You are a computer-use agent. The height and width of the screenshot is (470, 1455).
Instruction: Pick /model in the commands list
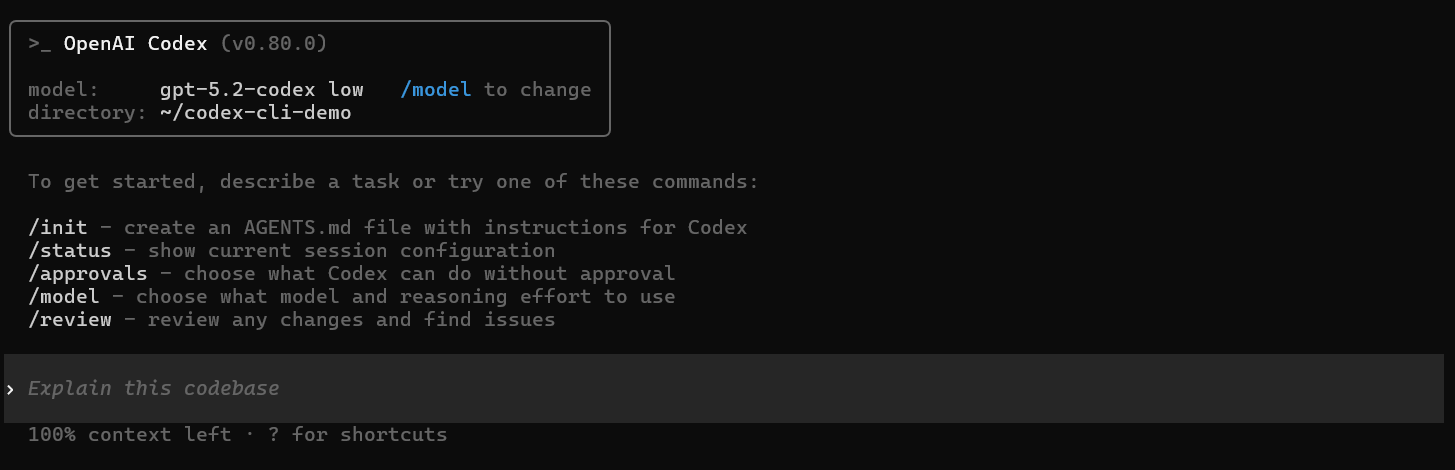(63, 297)
